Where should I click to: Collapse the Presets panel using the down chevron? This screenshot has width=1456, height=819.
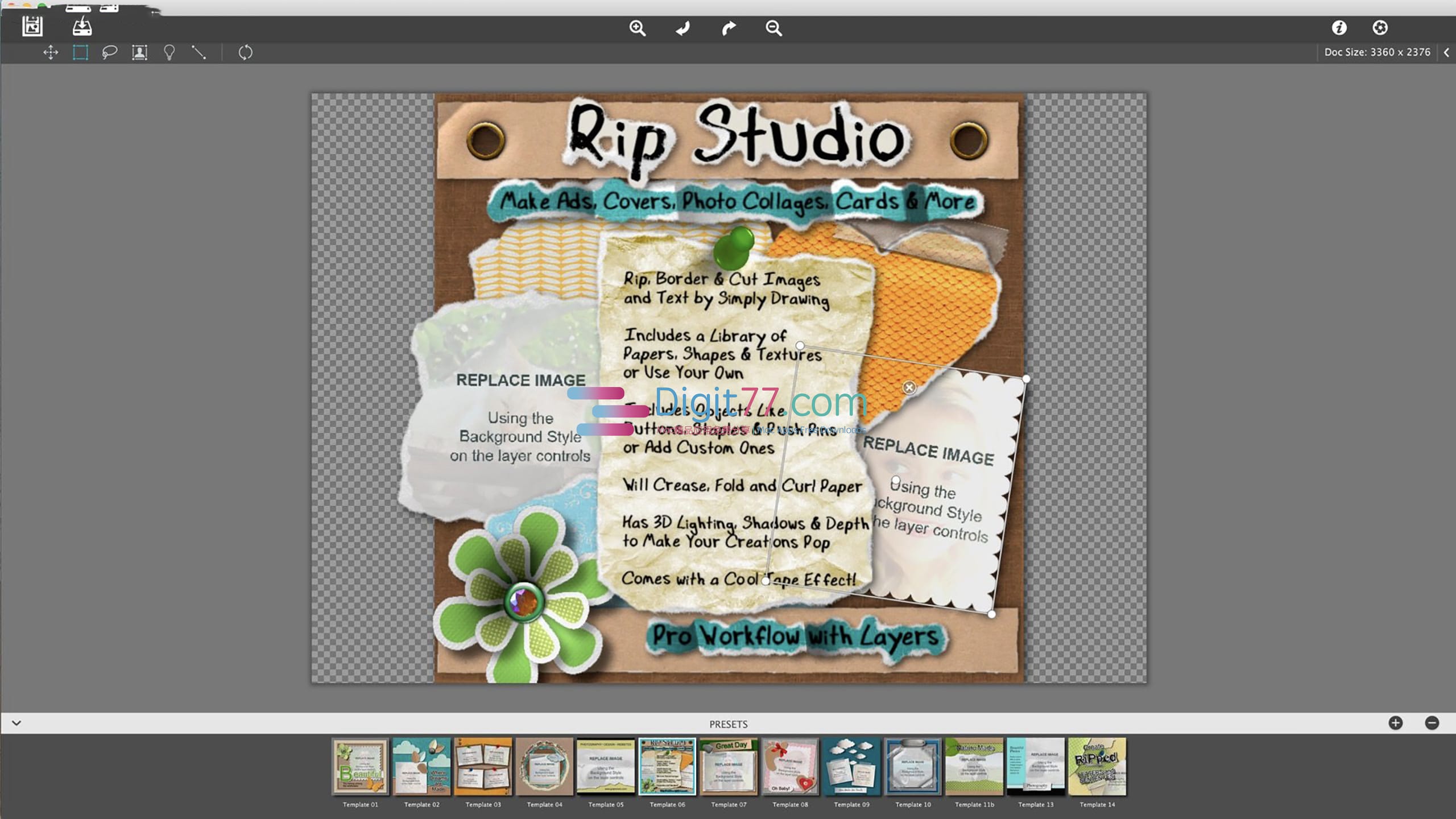click(16, 723)
